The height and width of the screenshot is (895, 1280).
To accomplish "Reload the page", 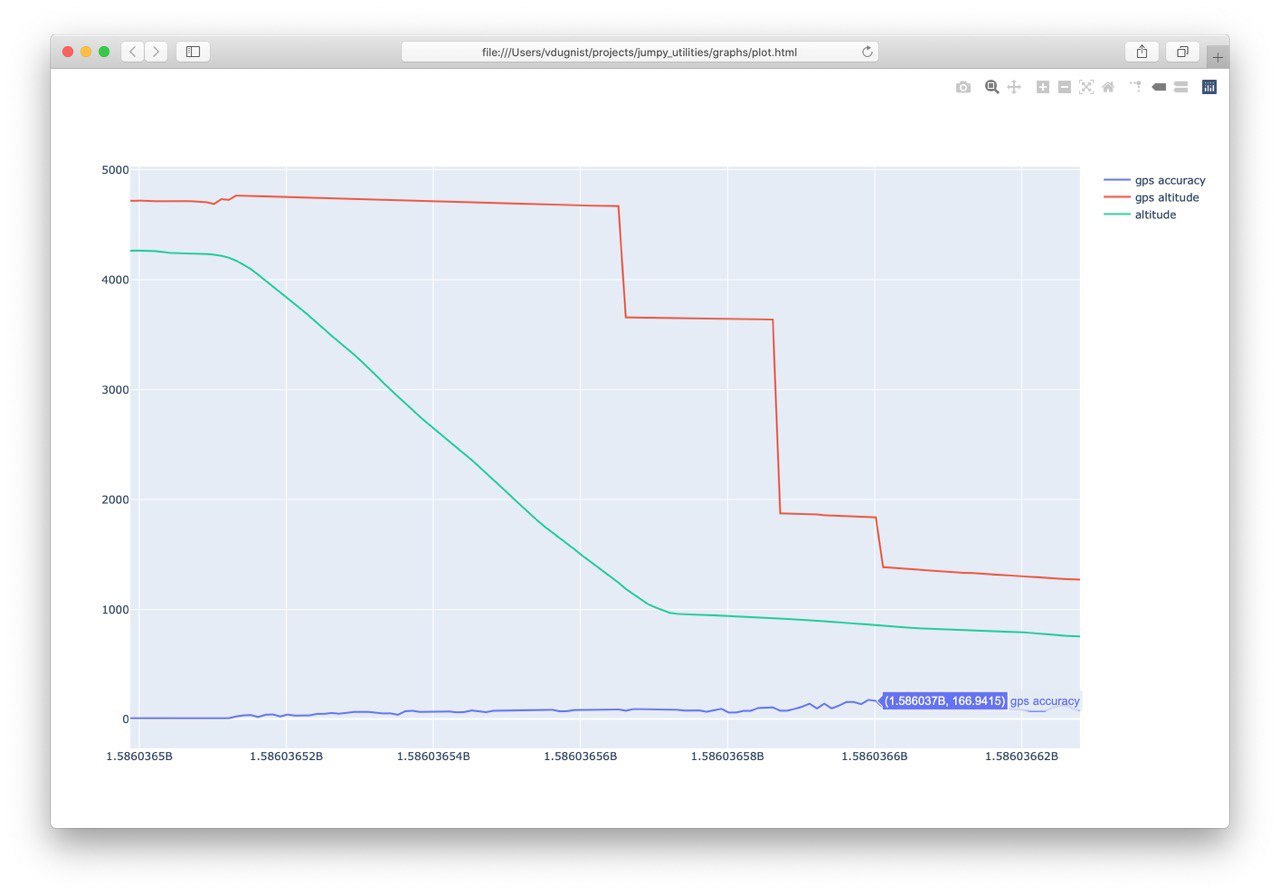I will pyautogui.click(x=867, y=52).
